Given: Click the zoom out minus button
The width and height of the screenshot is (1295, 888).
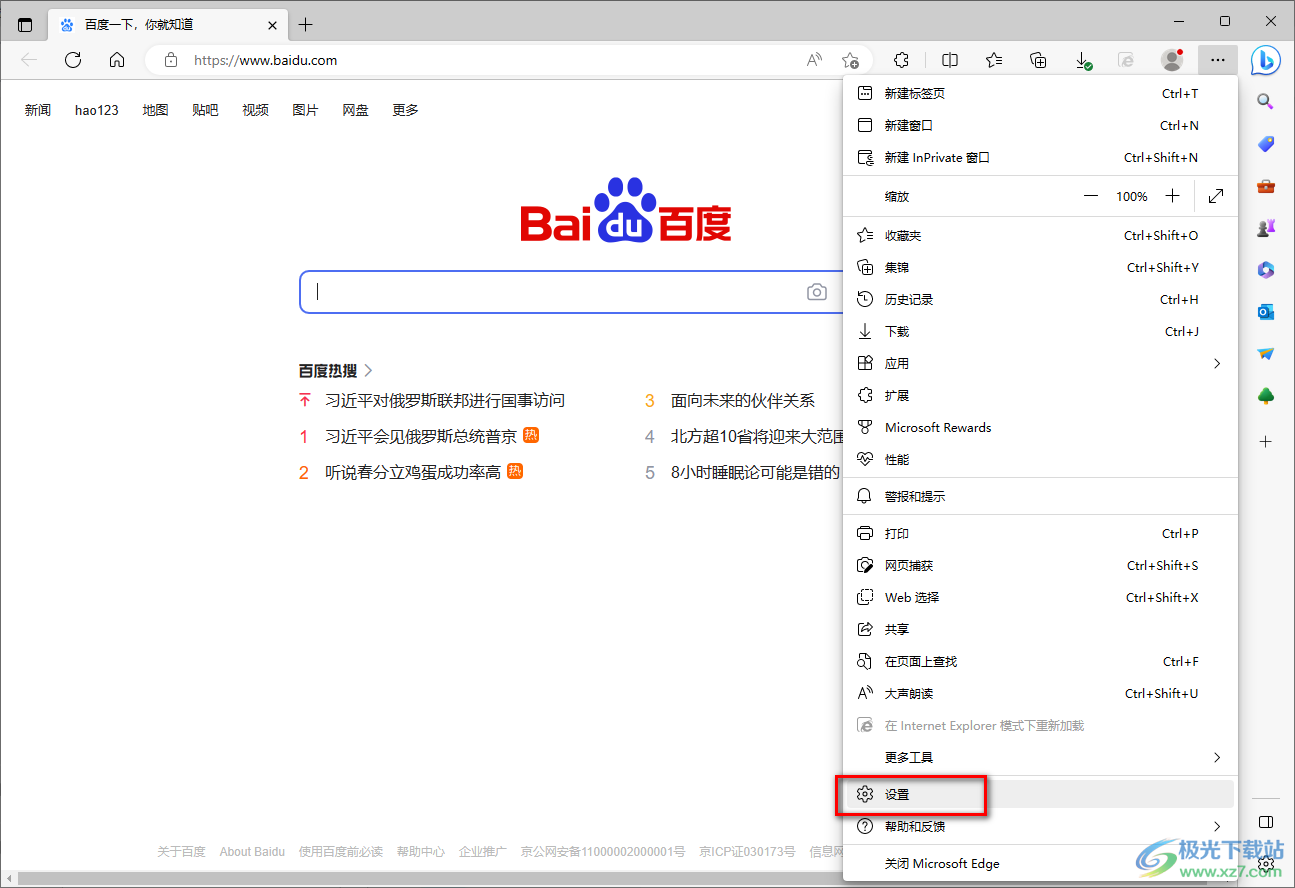Looking at the screenshot, I should (x=1091, y=196).
